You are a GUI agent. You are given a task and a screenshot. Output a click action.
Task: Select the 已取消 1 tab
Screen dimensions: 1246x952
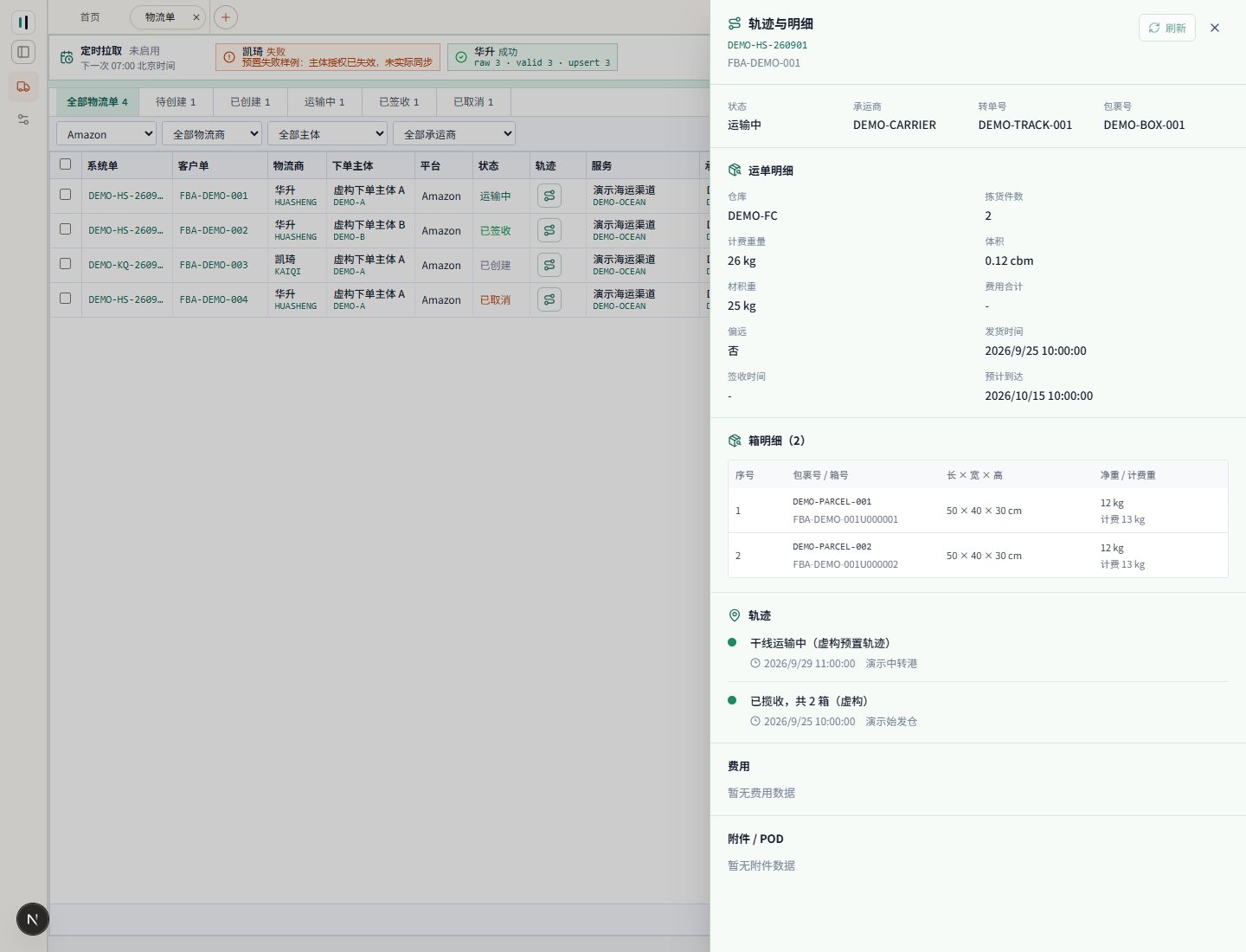[x=473, y=102]
